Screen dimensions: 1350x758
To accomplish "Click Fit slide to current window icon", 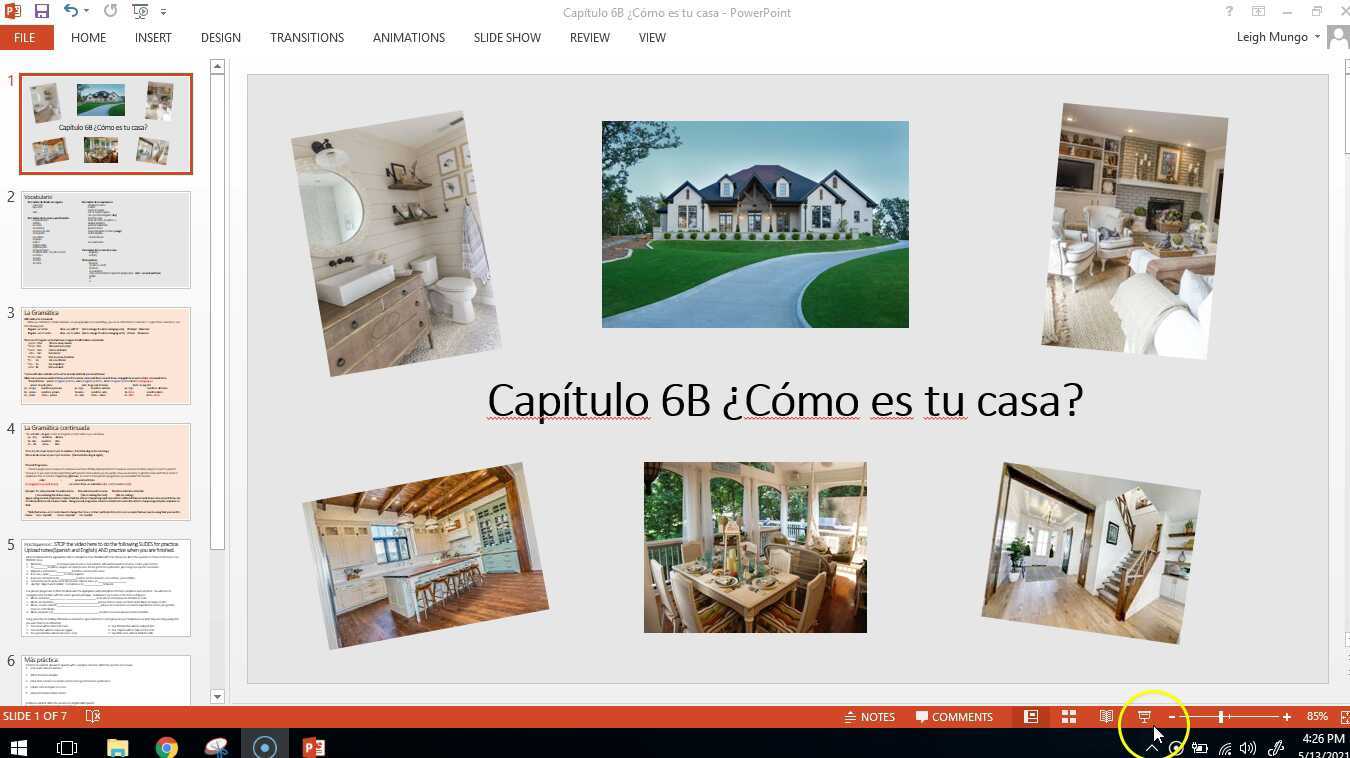I will [x=1345, y=716].
